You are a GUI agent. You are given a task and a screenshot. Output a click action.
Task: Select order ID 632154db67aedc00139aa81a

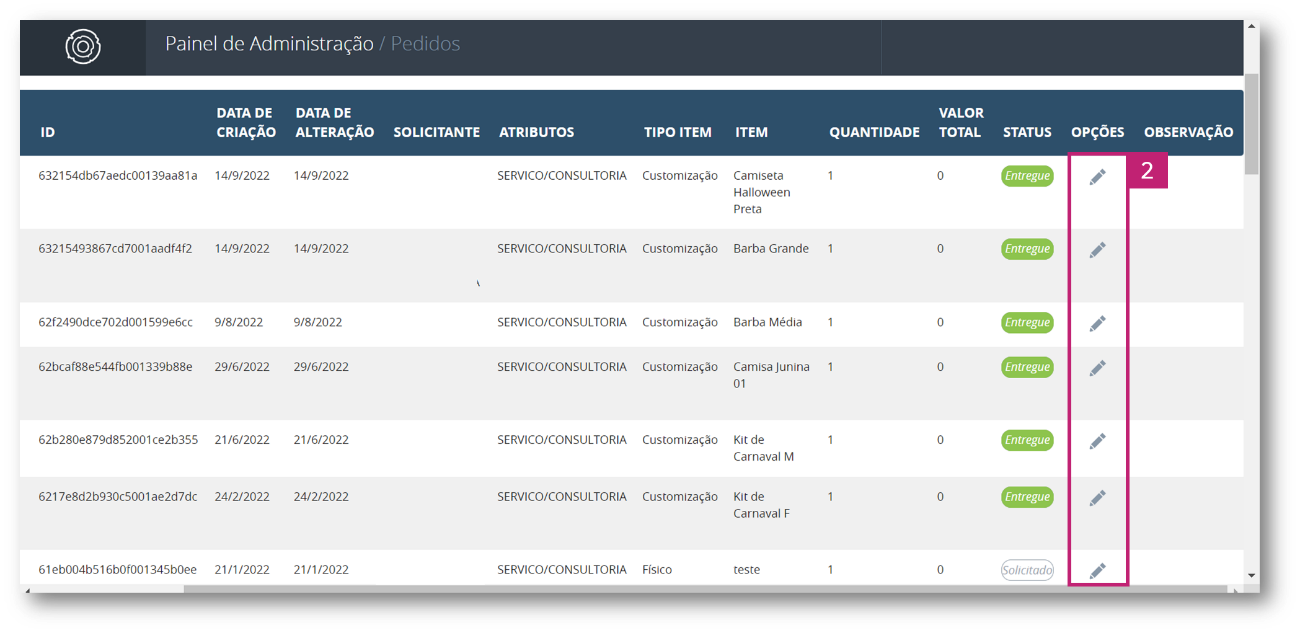click(118, 176)
